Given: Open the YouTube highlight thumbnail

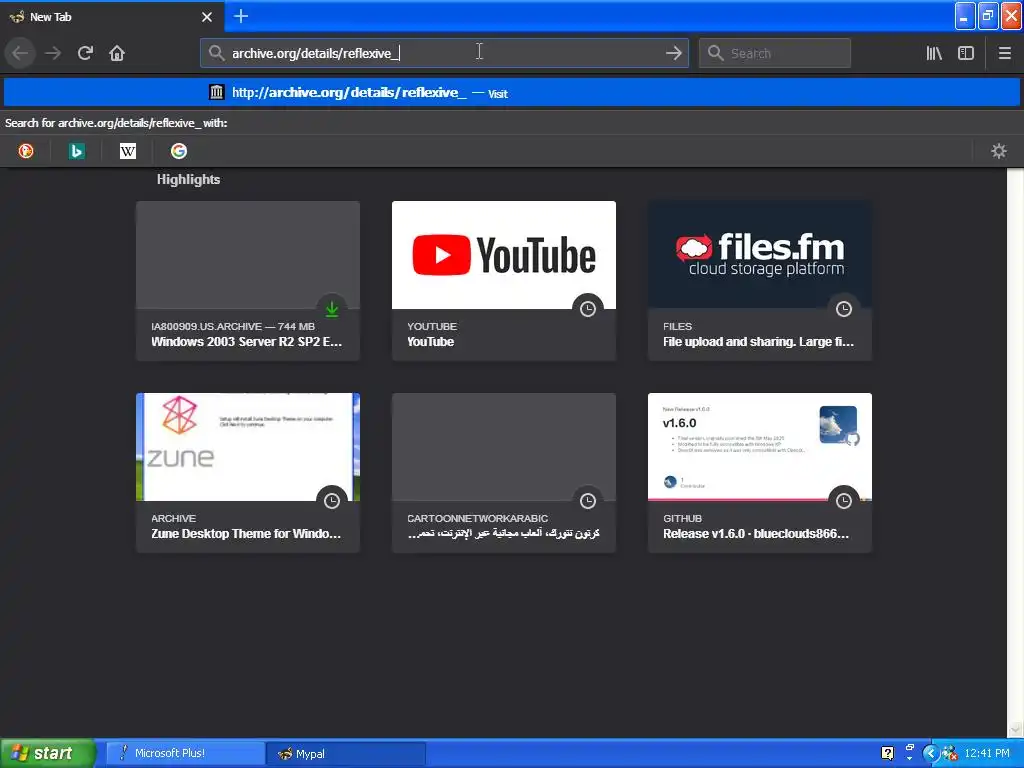Looking at the screenshot, I should [x=504, y=255].
